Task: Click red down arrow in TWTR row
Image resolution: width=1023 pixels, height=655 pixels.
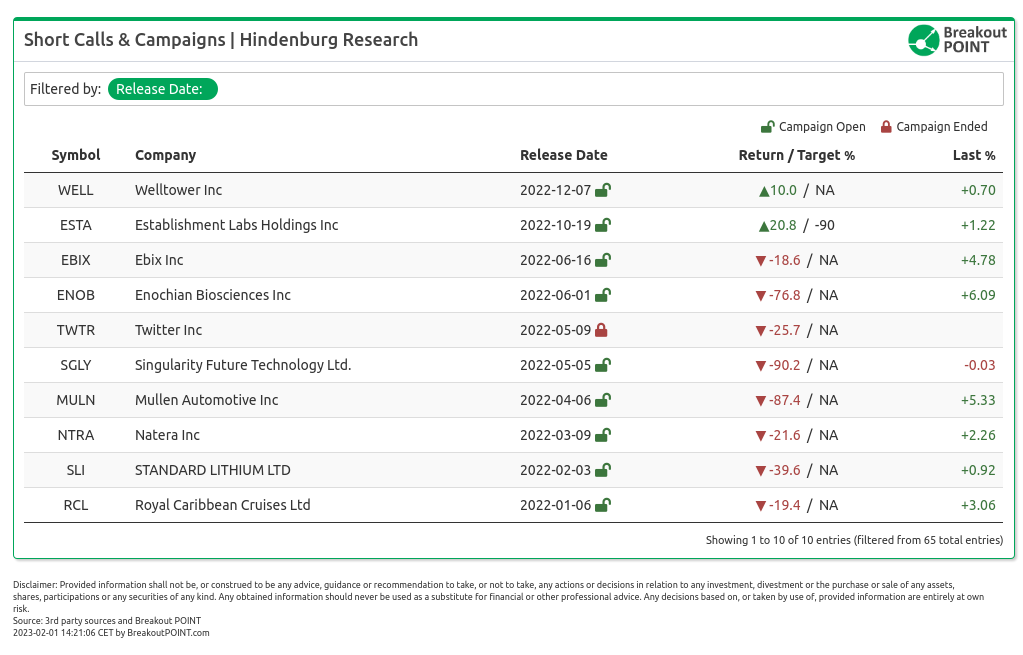Action: [x=761, y=331]
